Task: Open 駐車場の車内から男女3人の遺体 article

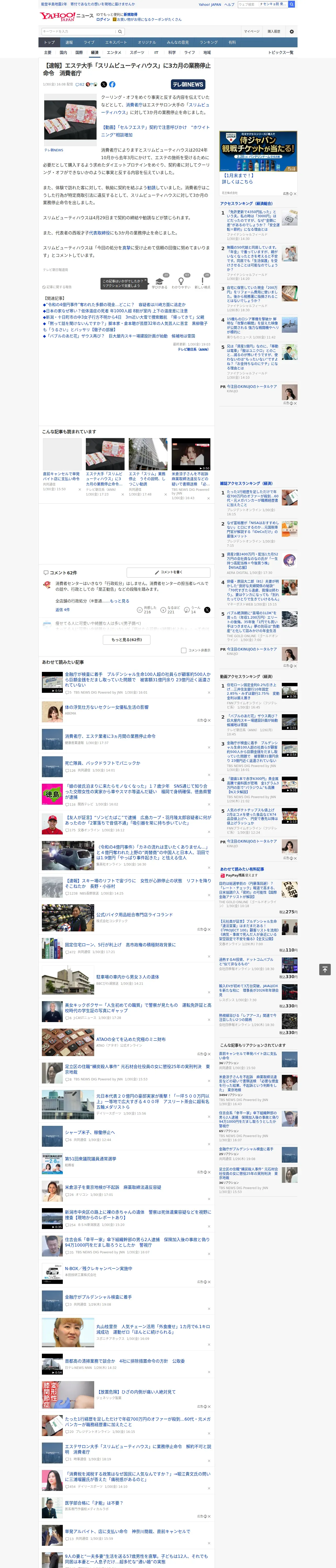Action: [x=127, y=976]
